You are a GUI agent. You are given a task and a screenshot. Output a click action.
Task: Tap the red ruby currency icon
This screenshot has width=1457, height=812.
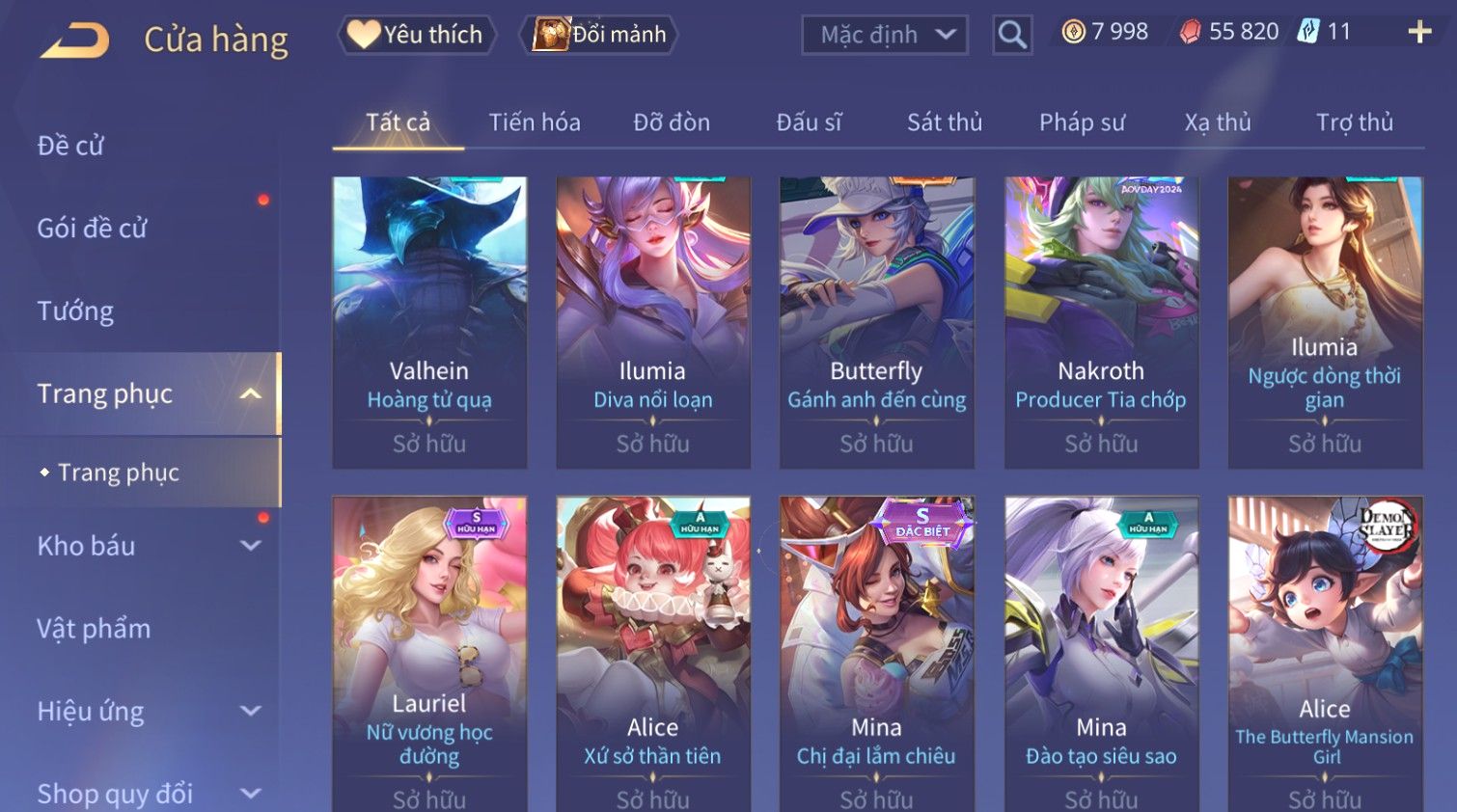point(1191,32)
